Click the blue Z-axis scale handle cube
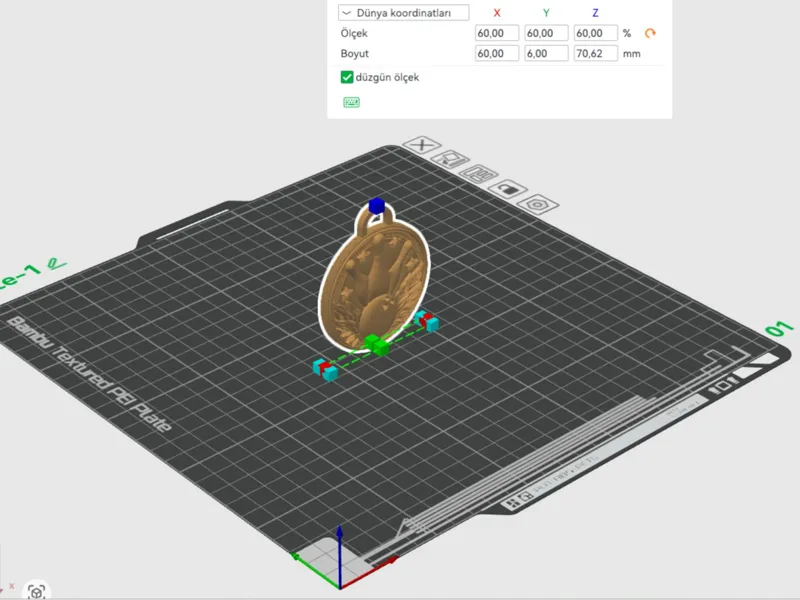The height and width of the screenshot is (600, 800). click(x=377, y=206)
